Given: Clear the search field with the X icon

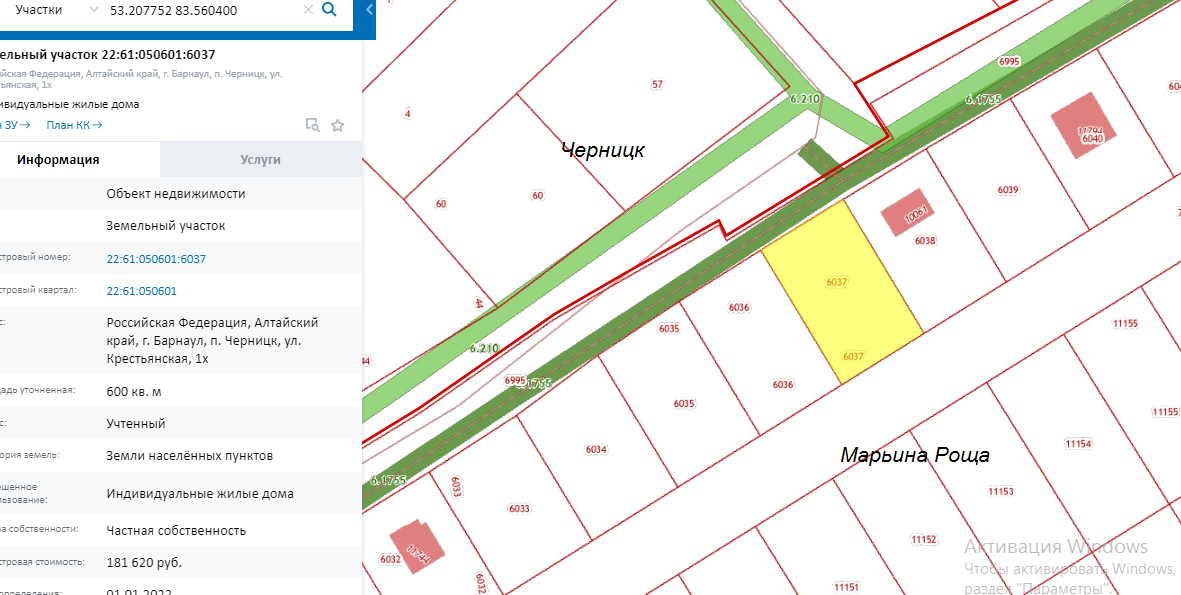Looking at the screenshot, I should pyautogui.click(x=308, y=10).
